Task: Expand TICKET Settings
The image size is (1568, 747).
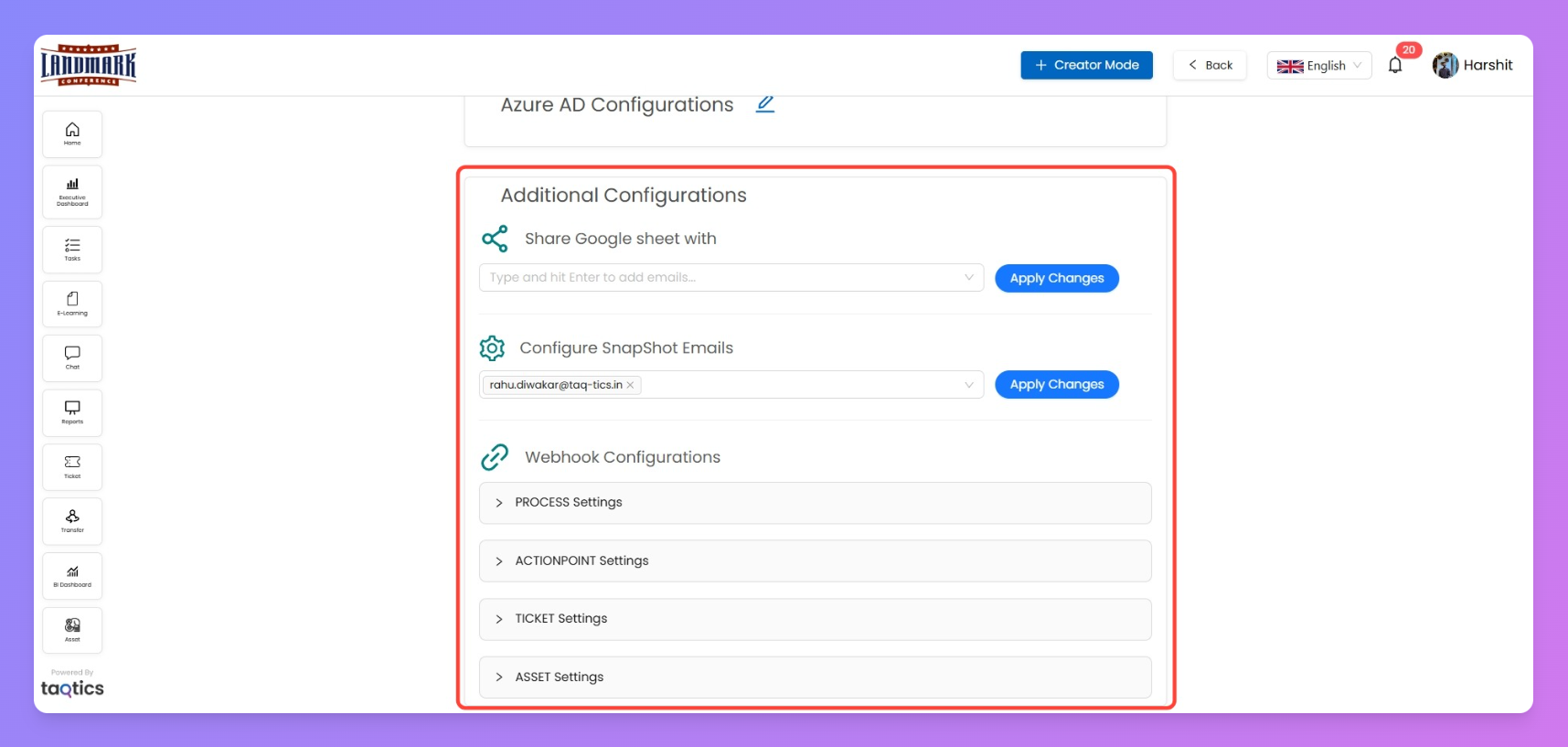Action: point(815,619)
